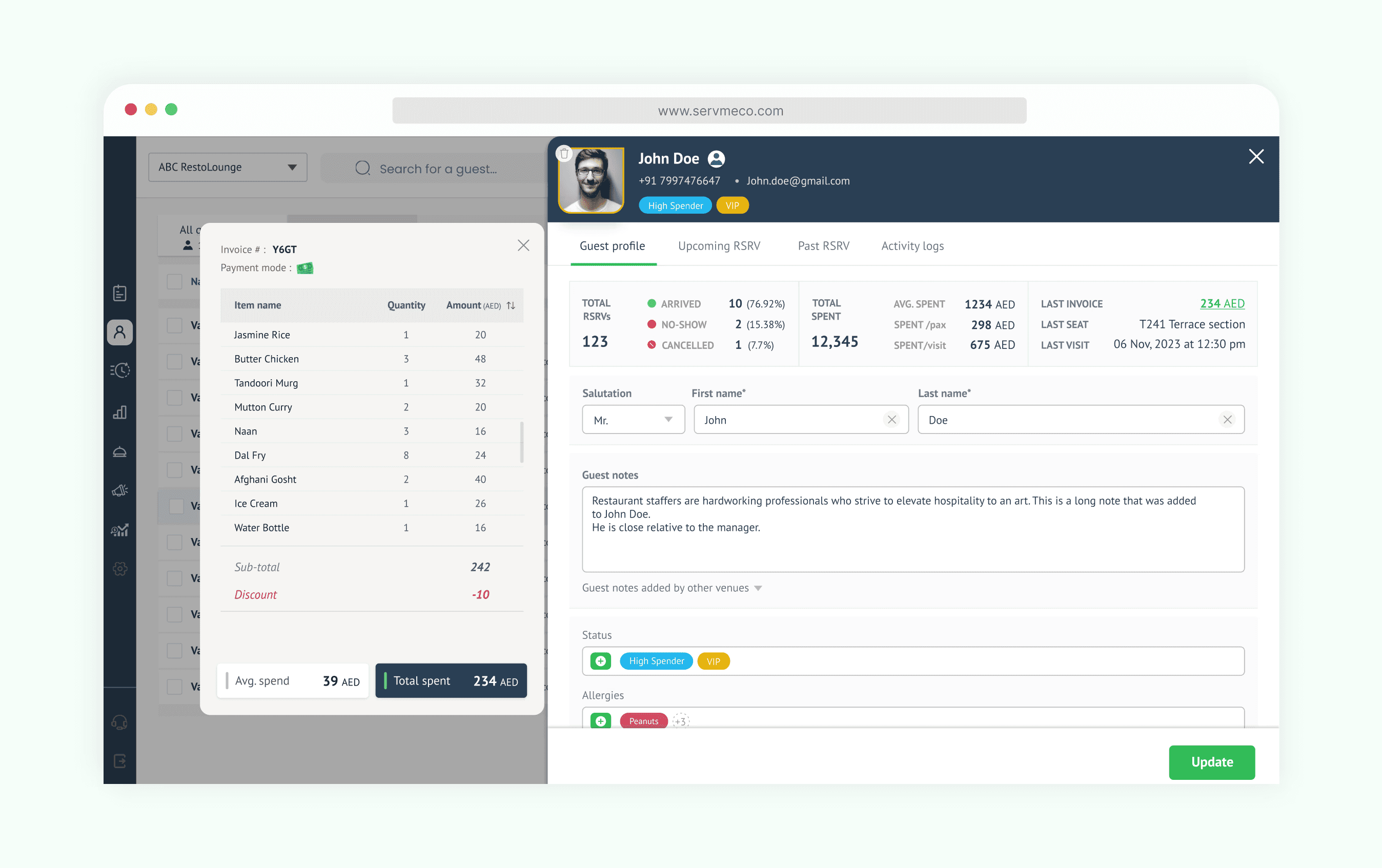Switch to the Upcoming RSRV tab

[x=719, y=246]
